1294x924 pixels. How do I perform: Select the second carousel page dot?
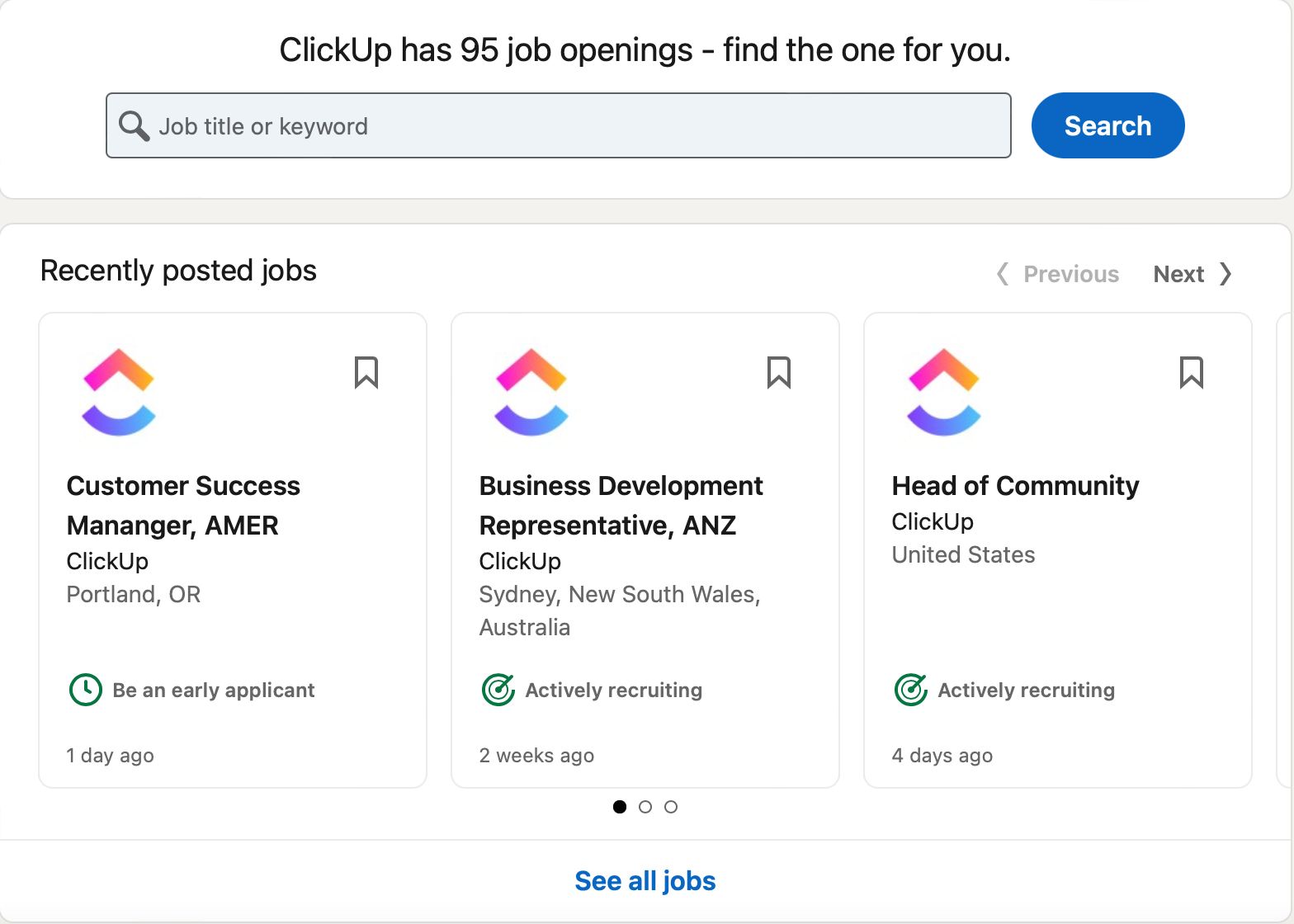[x=645, y=807]
